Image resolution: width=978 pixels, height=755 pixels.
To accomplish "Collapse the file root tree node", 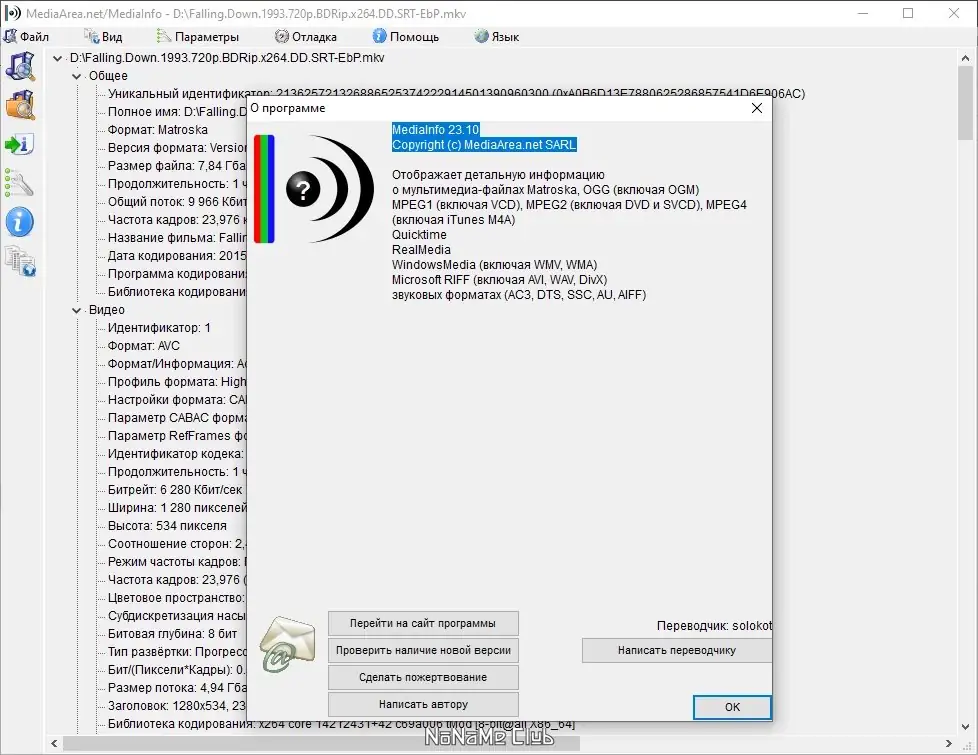I will coord(57,58).
